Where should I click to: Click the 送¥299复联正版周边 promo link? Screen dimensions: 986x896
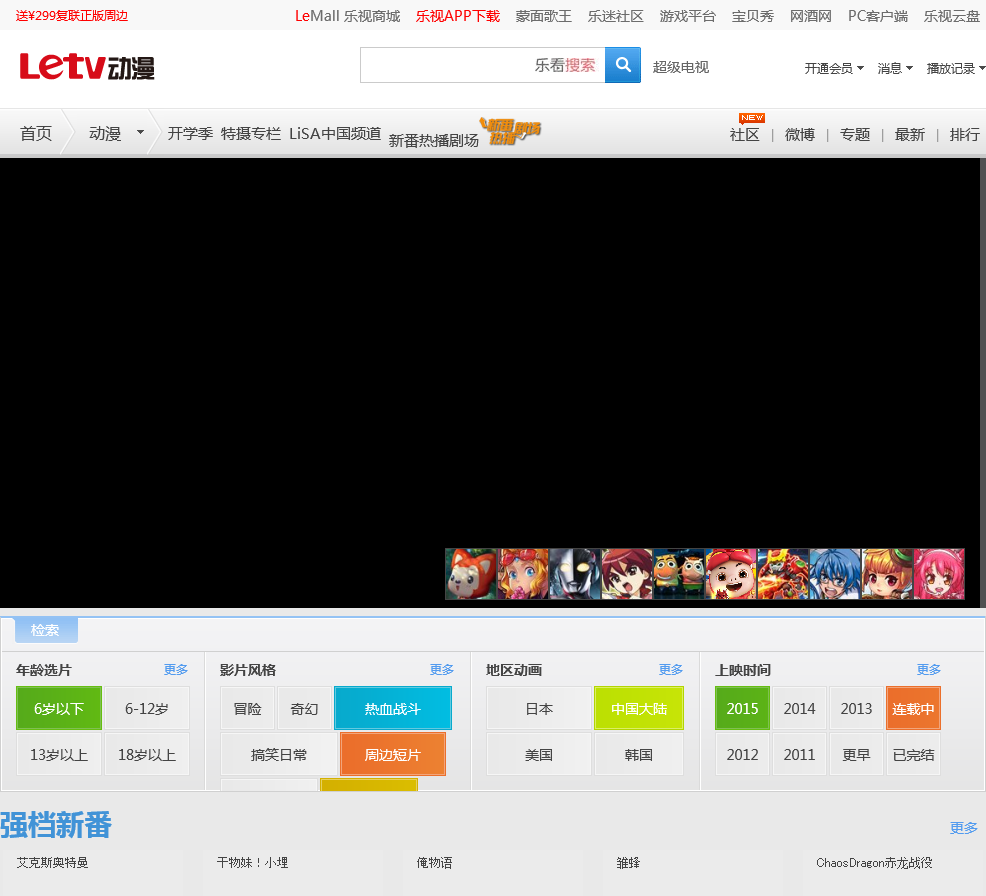72,16
